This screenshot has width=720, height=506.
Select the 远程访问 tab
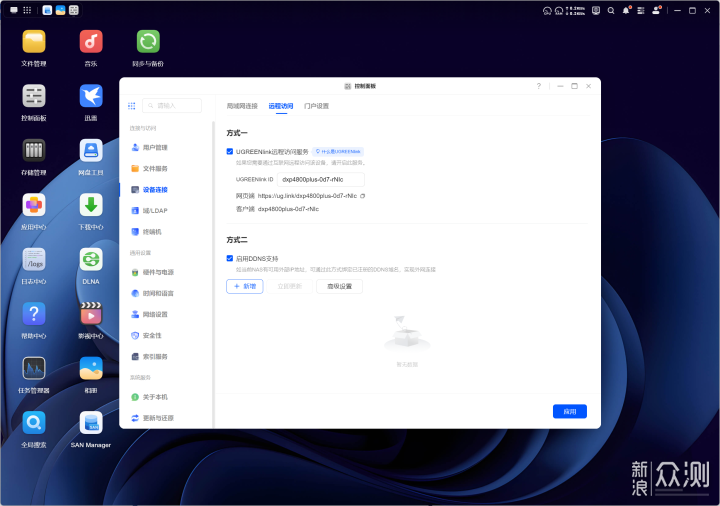point(281,106)
